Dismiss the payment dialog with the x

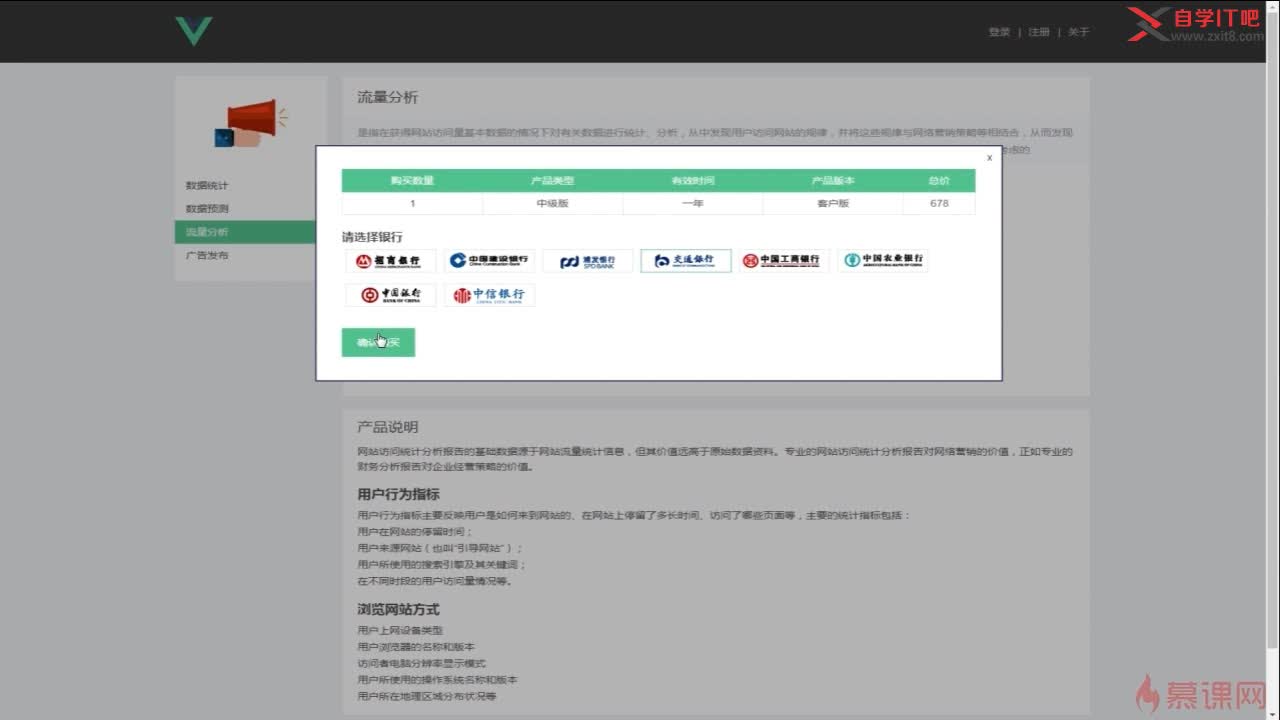tap(989, 157)
